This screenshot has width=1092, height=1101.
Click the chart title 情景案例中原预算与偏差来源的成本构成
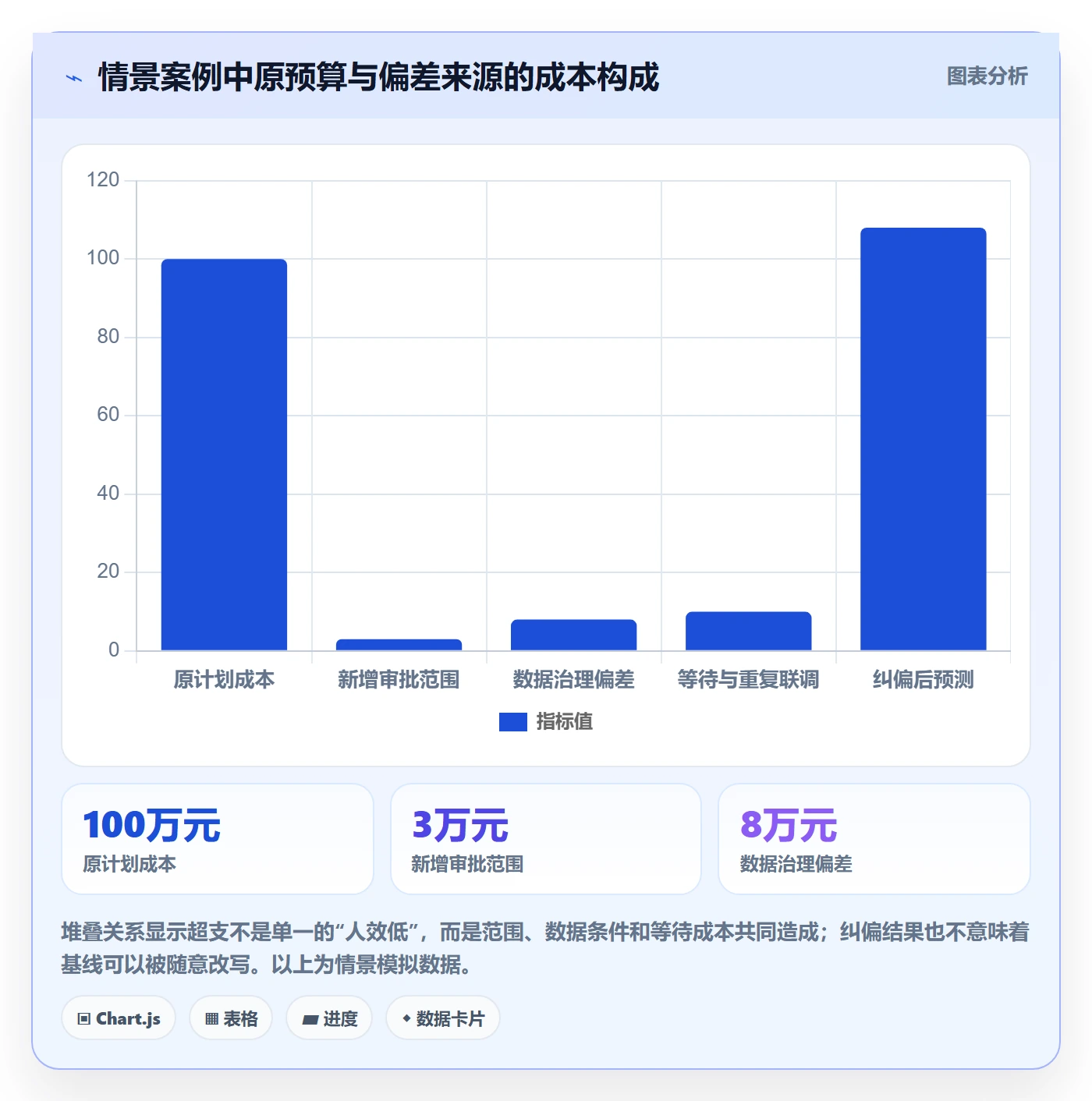378,77
